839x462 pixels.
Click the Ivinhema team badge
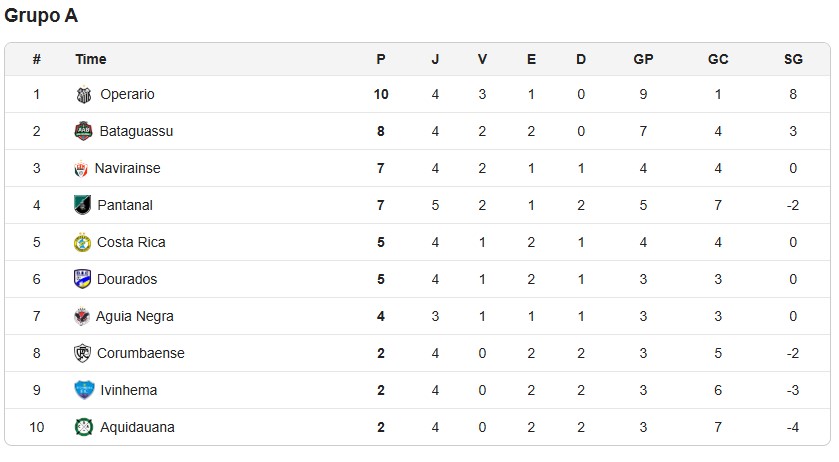pos(83,390)
